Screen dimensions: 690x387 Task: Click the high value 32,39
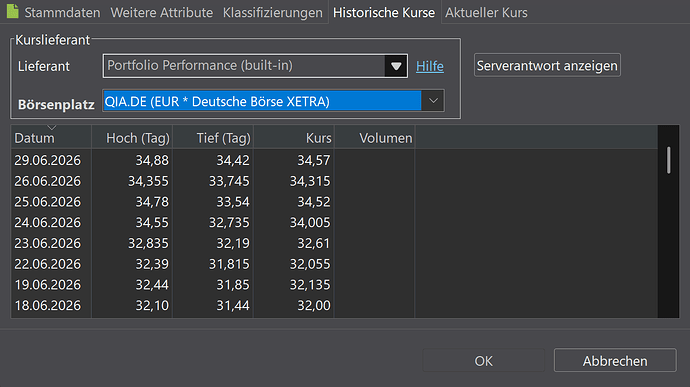pyautogui.click(x=152, y=264)
